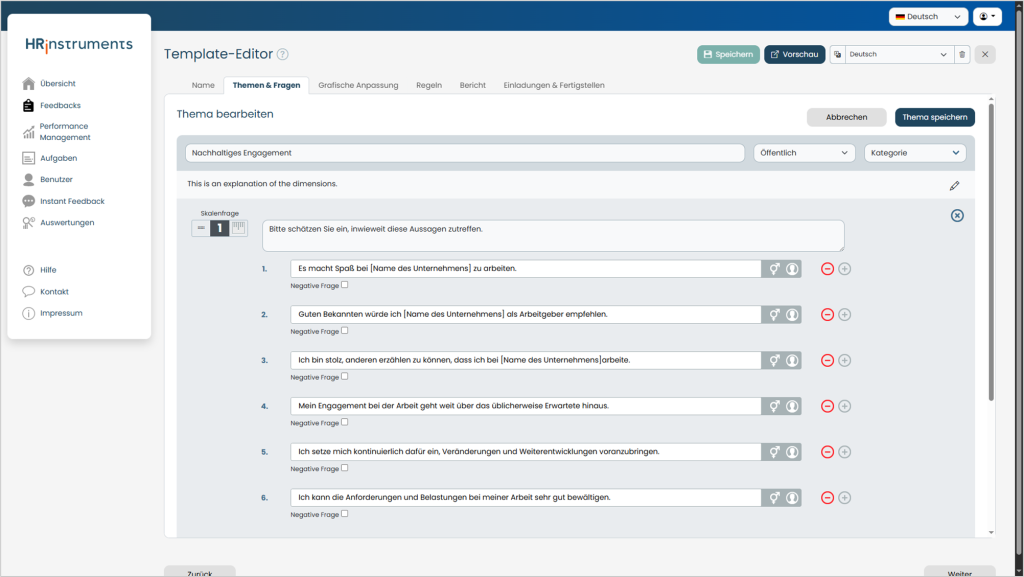
Task: Click the Speichern button
Action: pos(728,54)
